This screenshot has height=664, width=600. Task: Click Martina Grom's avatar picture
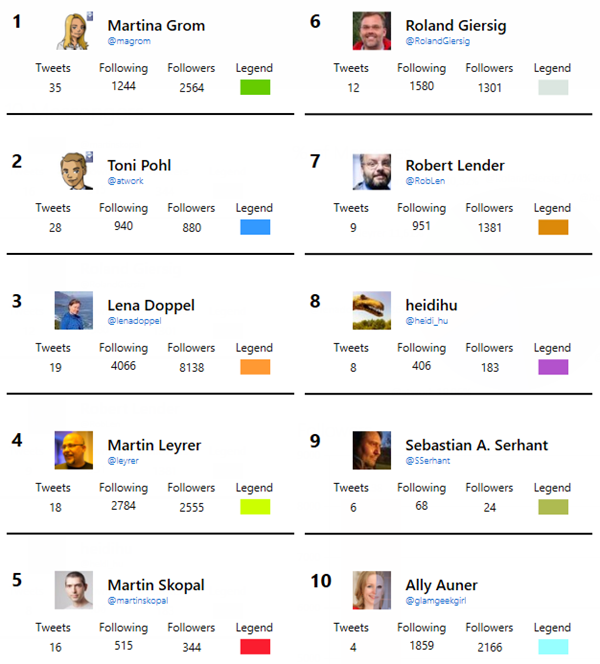pyautogui.click(x=74, y=30)
